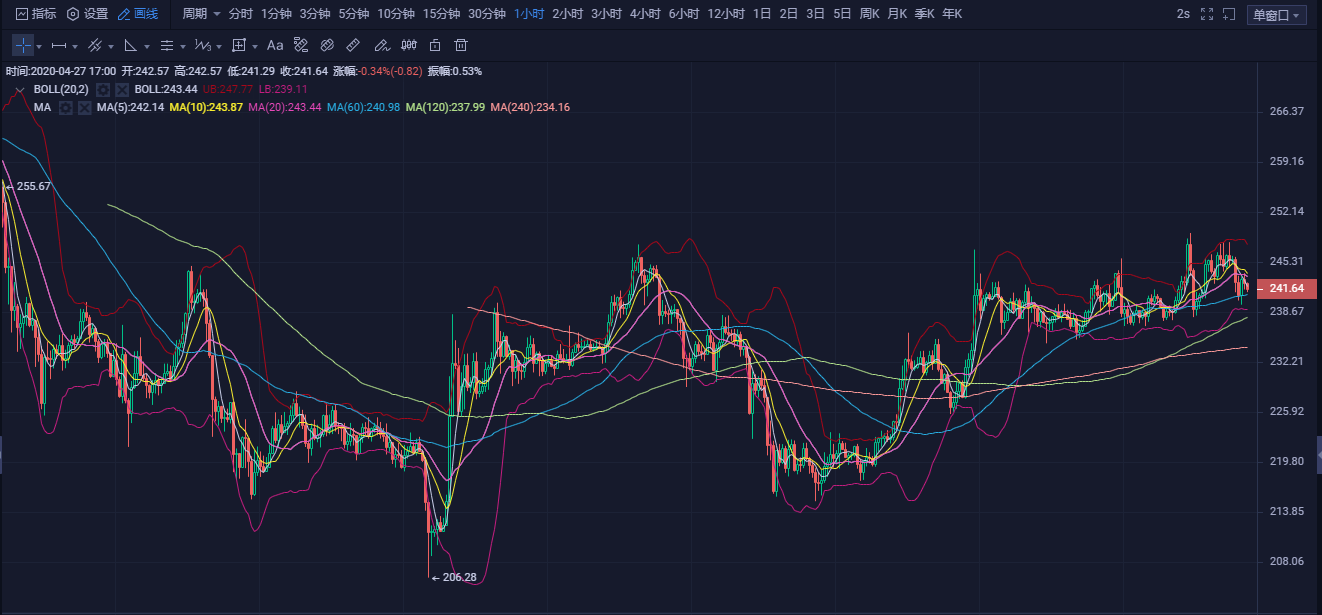1322x615 pixels.
Task: Open the 单窗口 window layout dropdown
Action: [1277, 15]
